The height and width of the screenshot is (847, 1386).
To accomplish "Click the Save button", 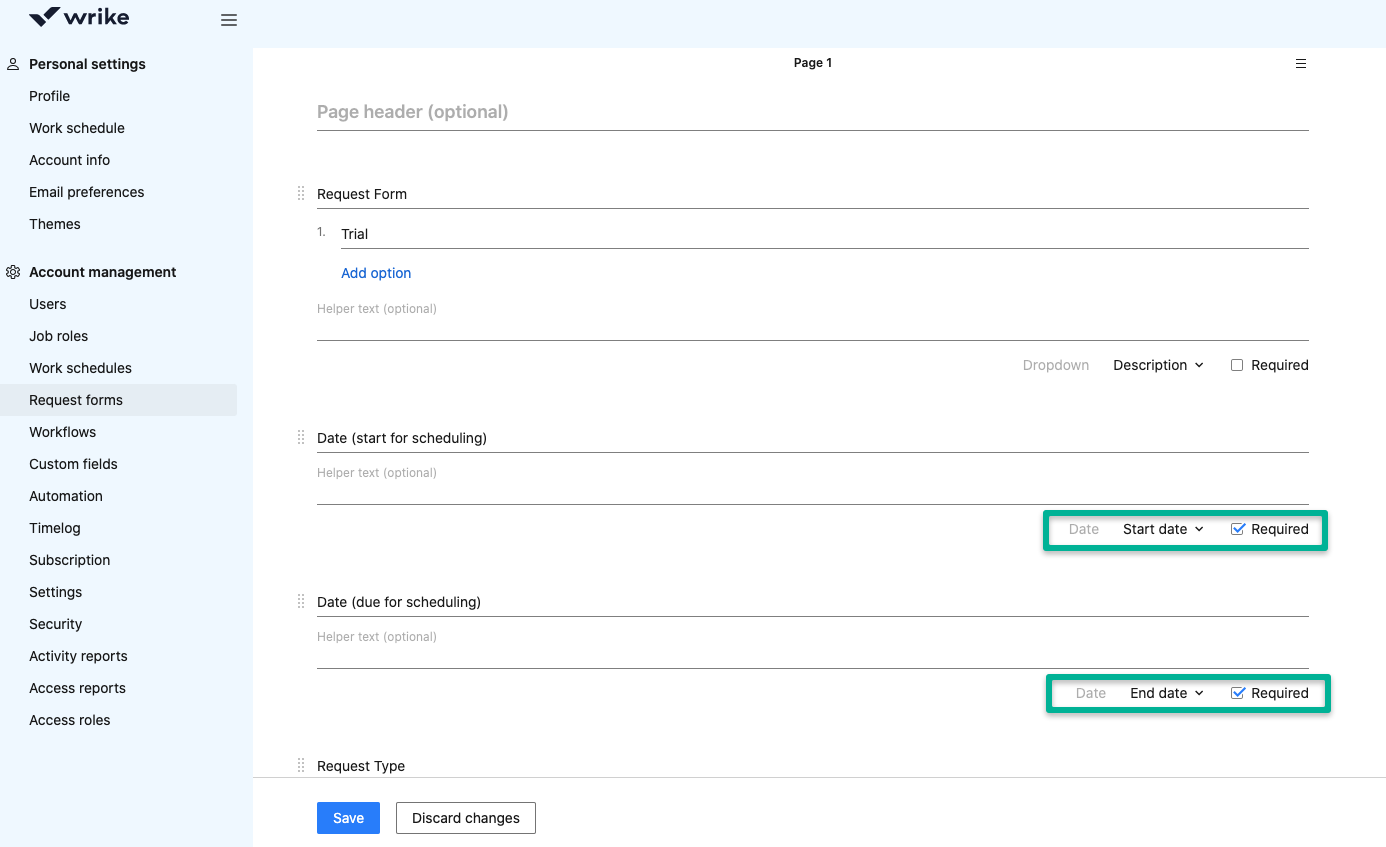I will [348, 817].
